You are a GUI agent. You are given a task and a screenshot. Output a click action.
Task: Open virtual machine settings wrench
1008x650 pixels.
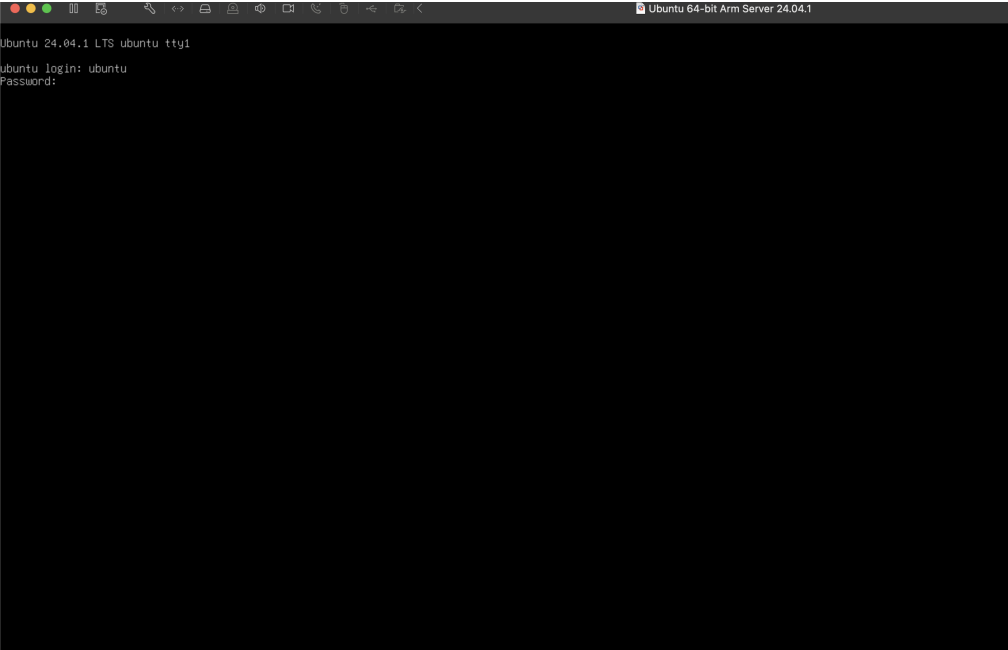tap(150, 10)
